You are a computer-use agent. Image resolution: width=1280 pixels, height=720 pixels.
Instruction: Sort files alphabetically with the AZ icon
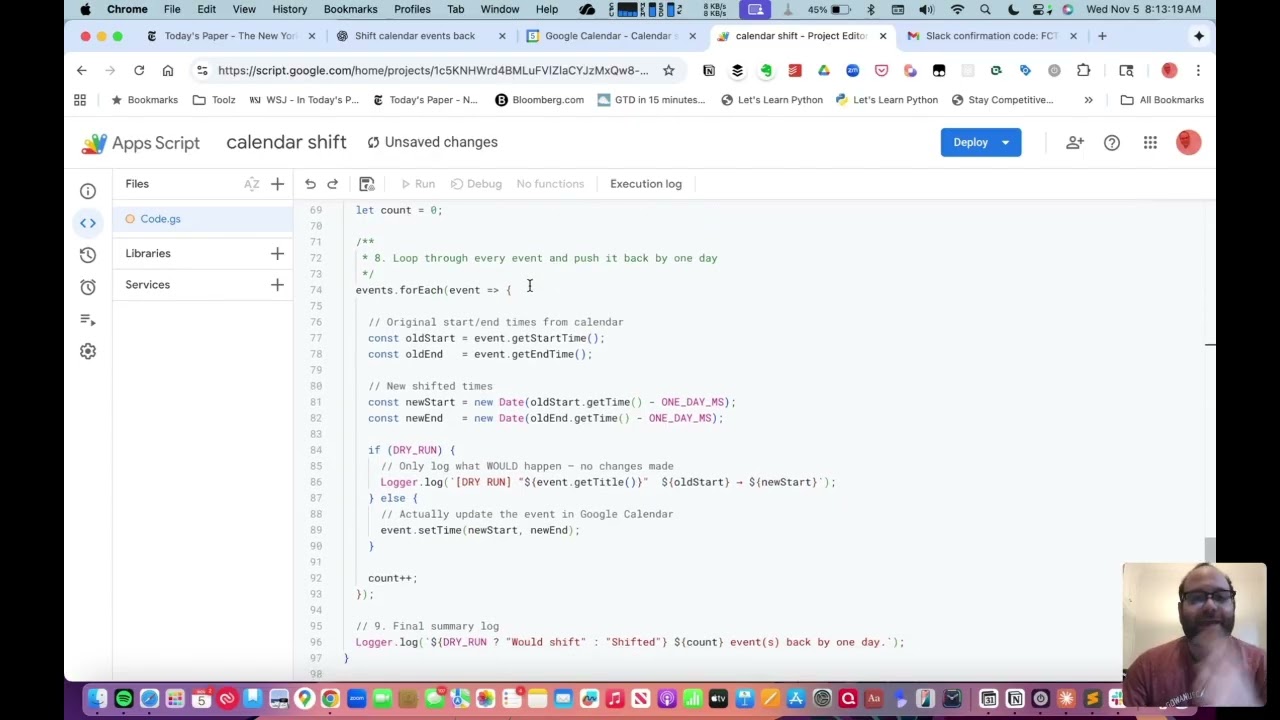click(251, 184)
